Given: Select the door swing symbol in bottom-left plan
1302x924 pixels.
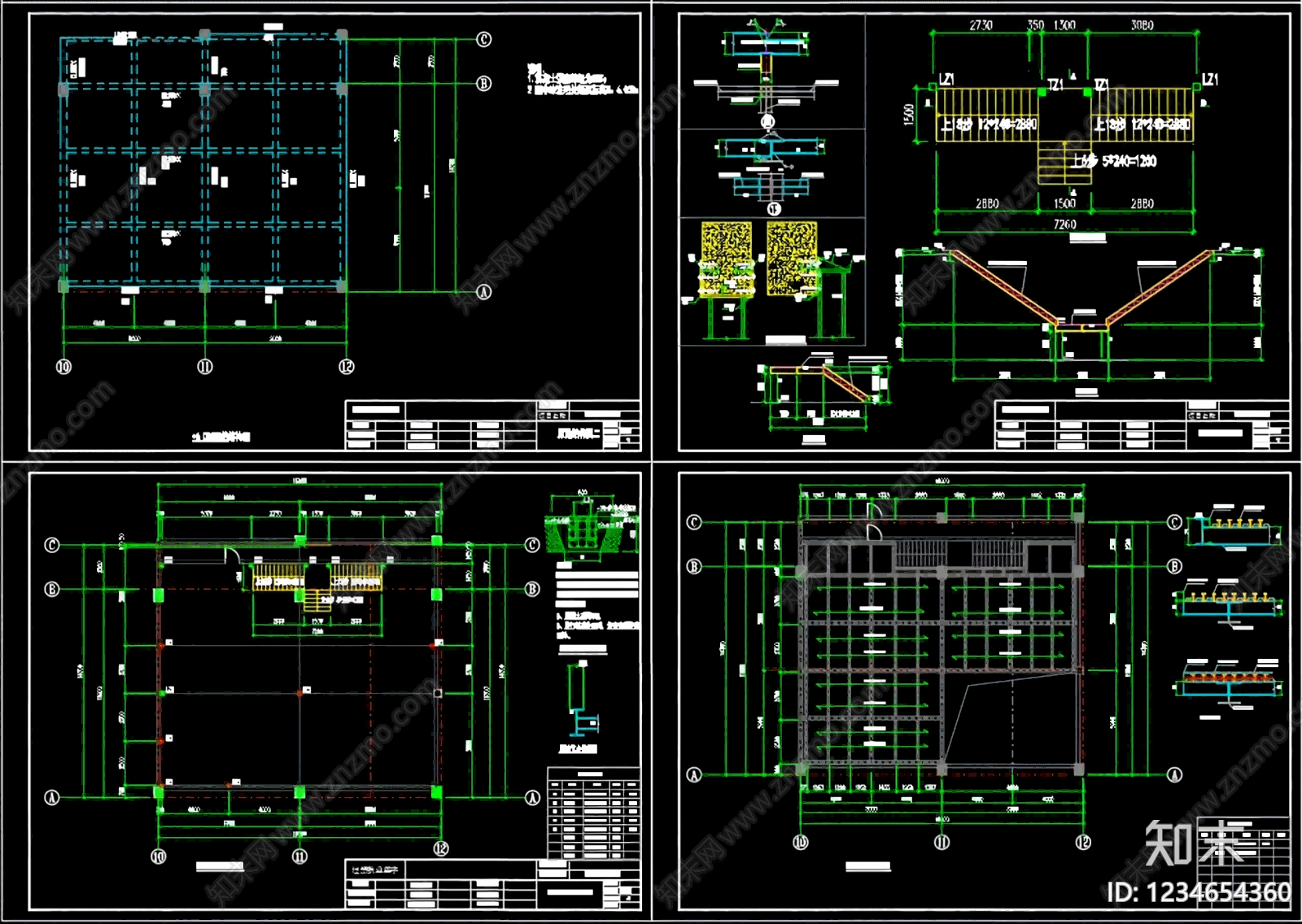Looking at the screenshot, I should tap(231, 556).
